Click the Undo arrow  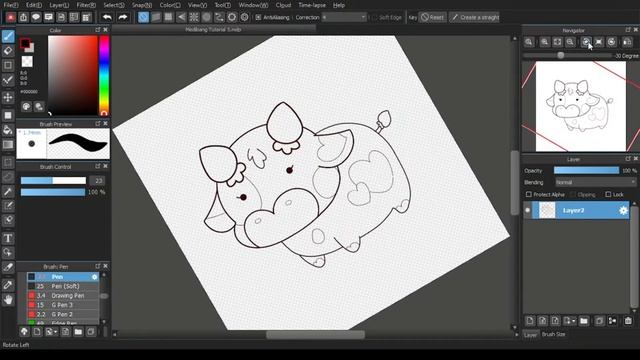[107, 17]
